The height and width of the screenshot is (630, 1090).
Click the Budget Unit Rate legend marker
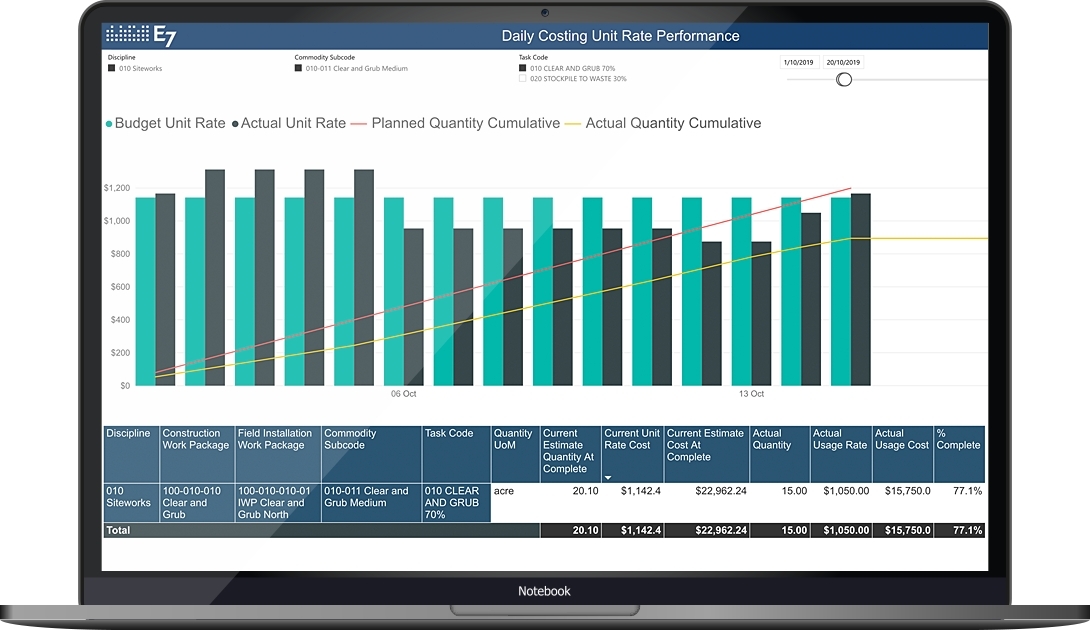(x=109, y=124)
